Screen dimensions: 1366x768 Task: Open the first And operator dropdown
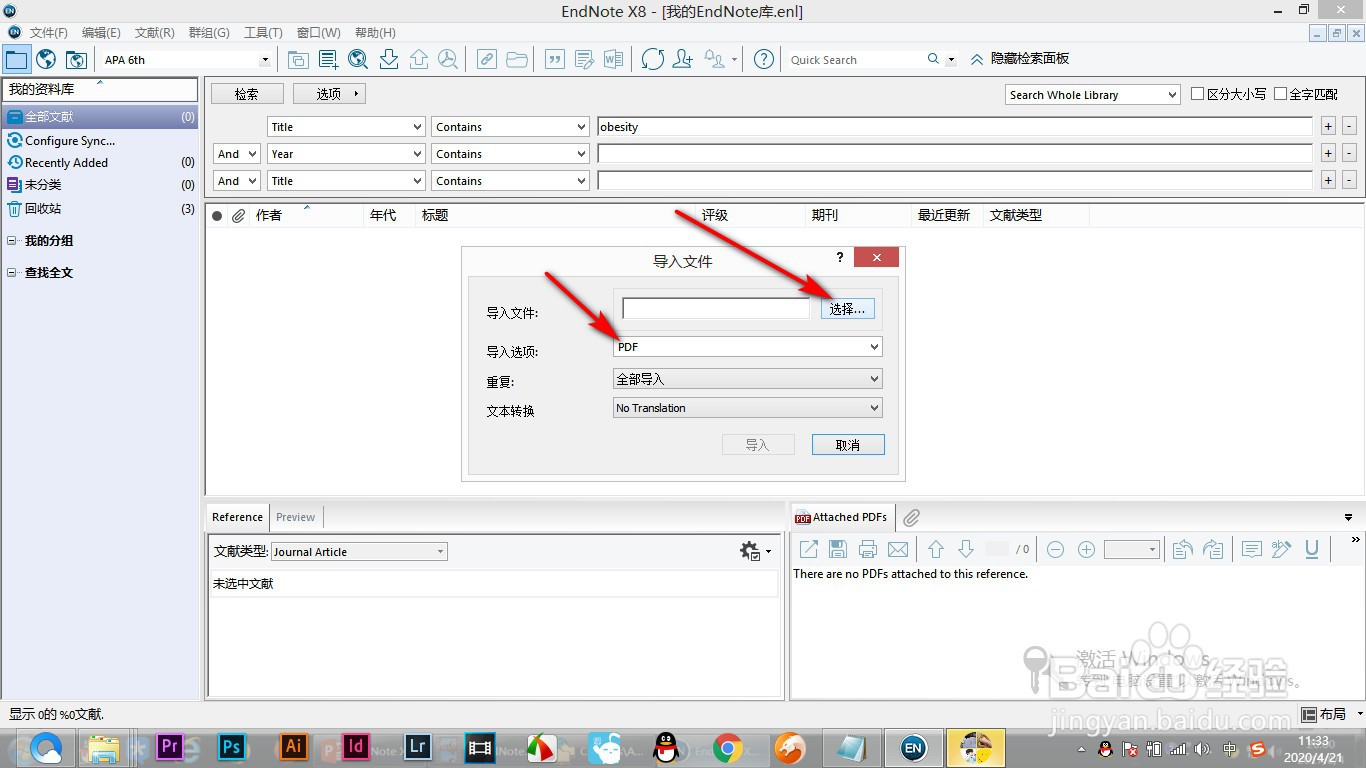(237, 154)
